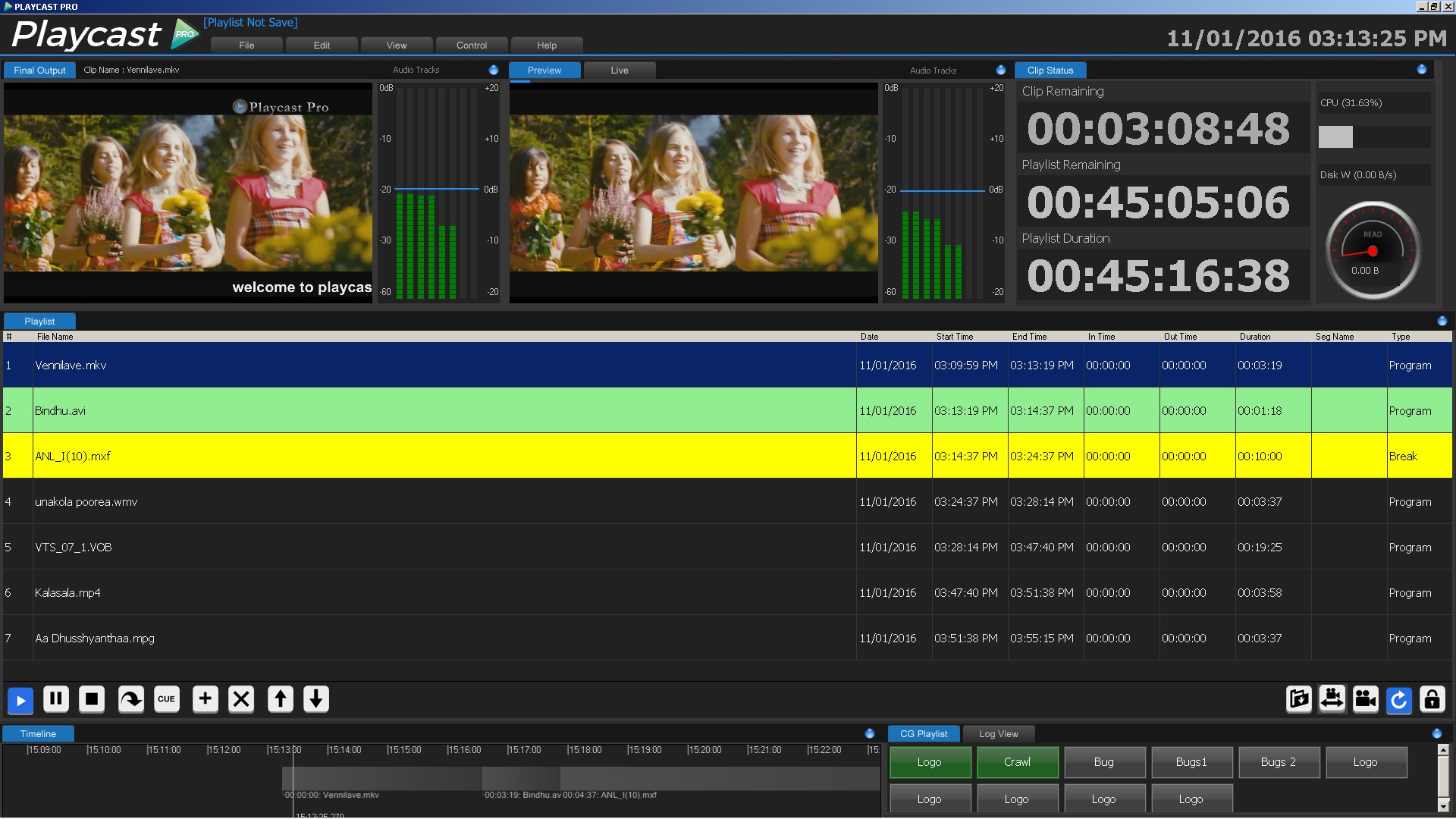Select playlist row unakola poorea.wmv
The width and height of the screenshot is (1456, 819).
(x=727, y=501)
